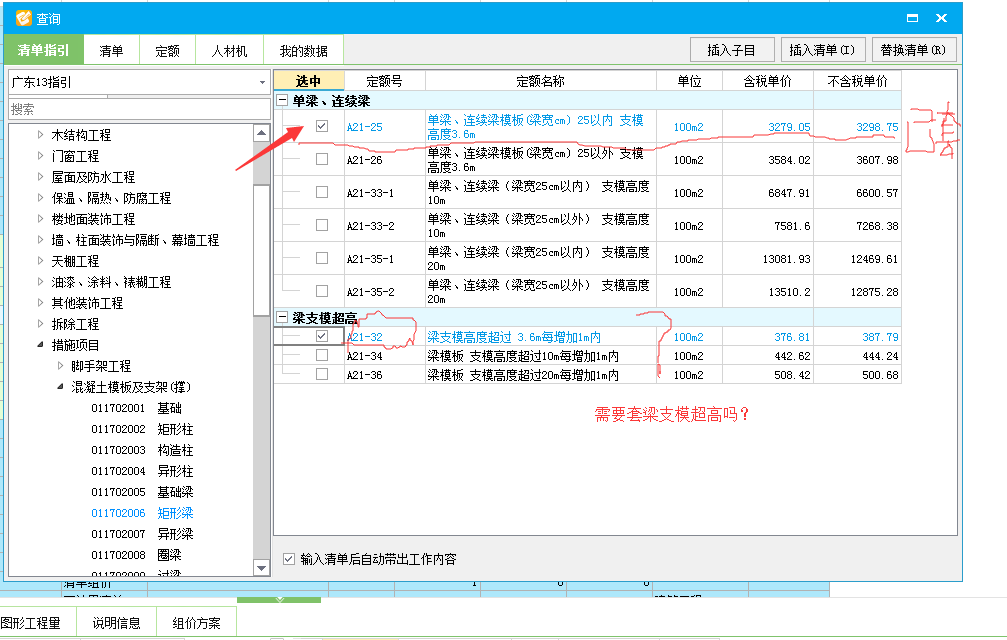Check the A21-33-2 row checkbox

322,225
